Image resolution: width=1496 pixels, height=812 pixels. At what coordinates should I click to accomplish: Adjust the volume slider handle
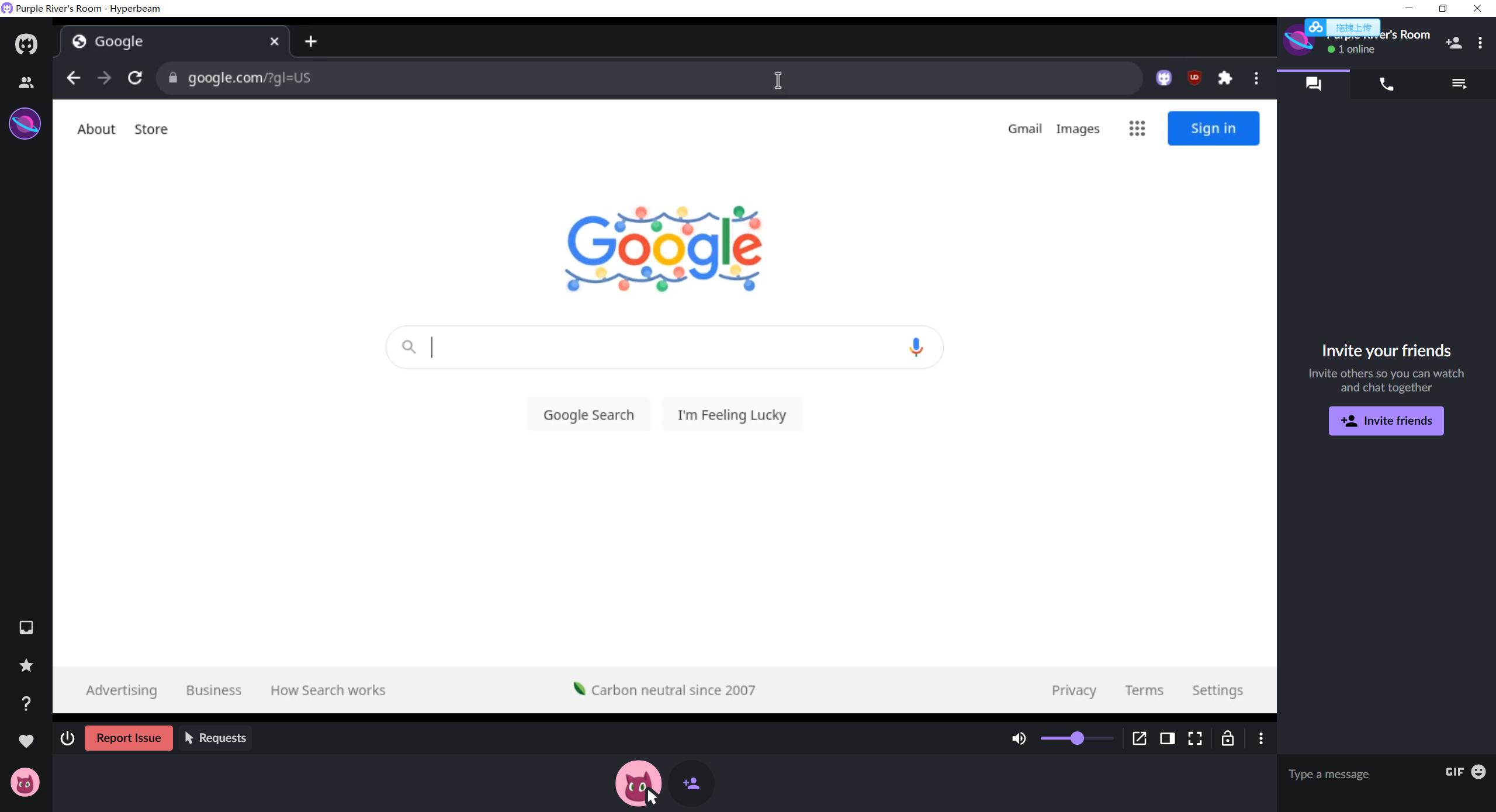tap(1077, 738)
